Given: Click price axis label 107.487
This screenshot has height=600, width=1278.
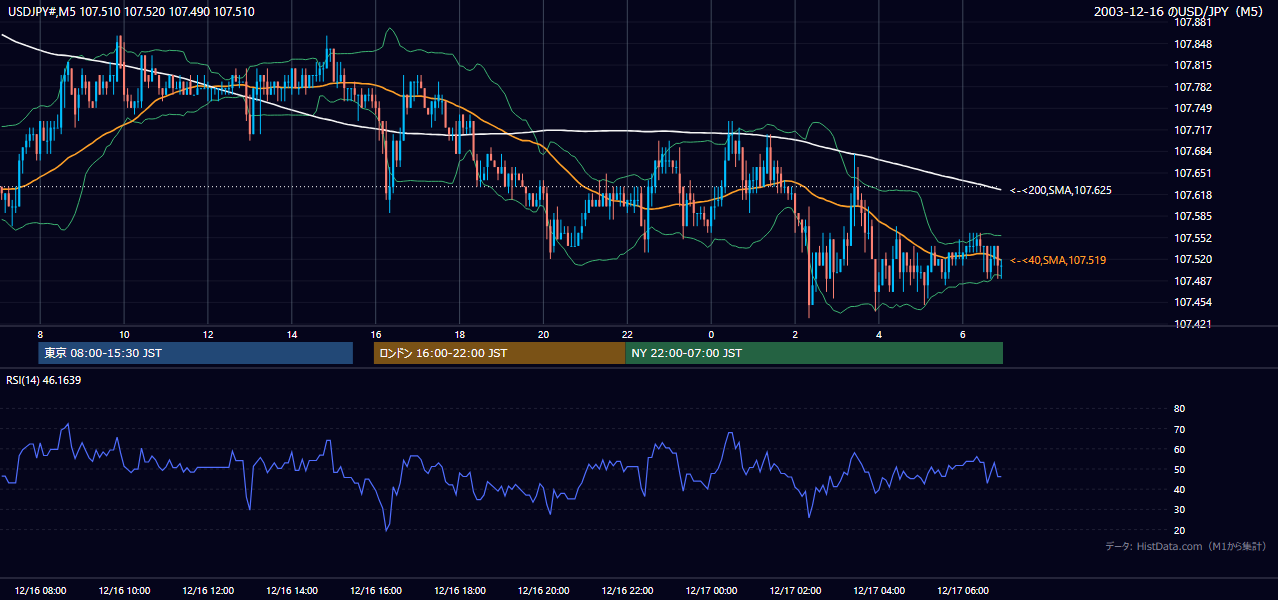Looking at the screenshot, I should click(x=1193, y=281).
